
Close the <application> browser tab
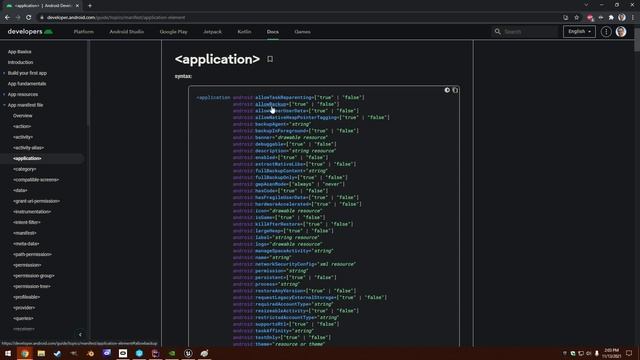click(77, 6)
